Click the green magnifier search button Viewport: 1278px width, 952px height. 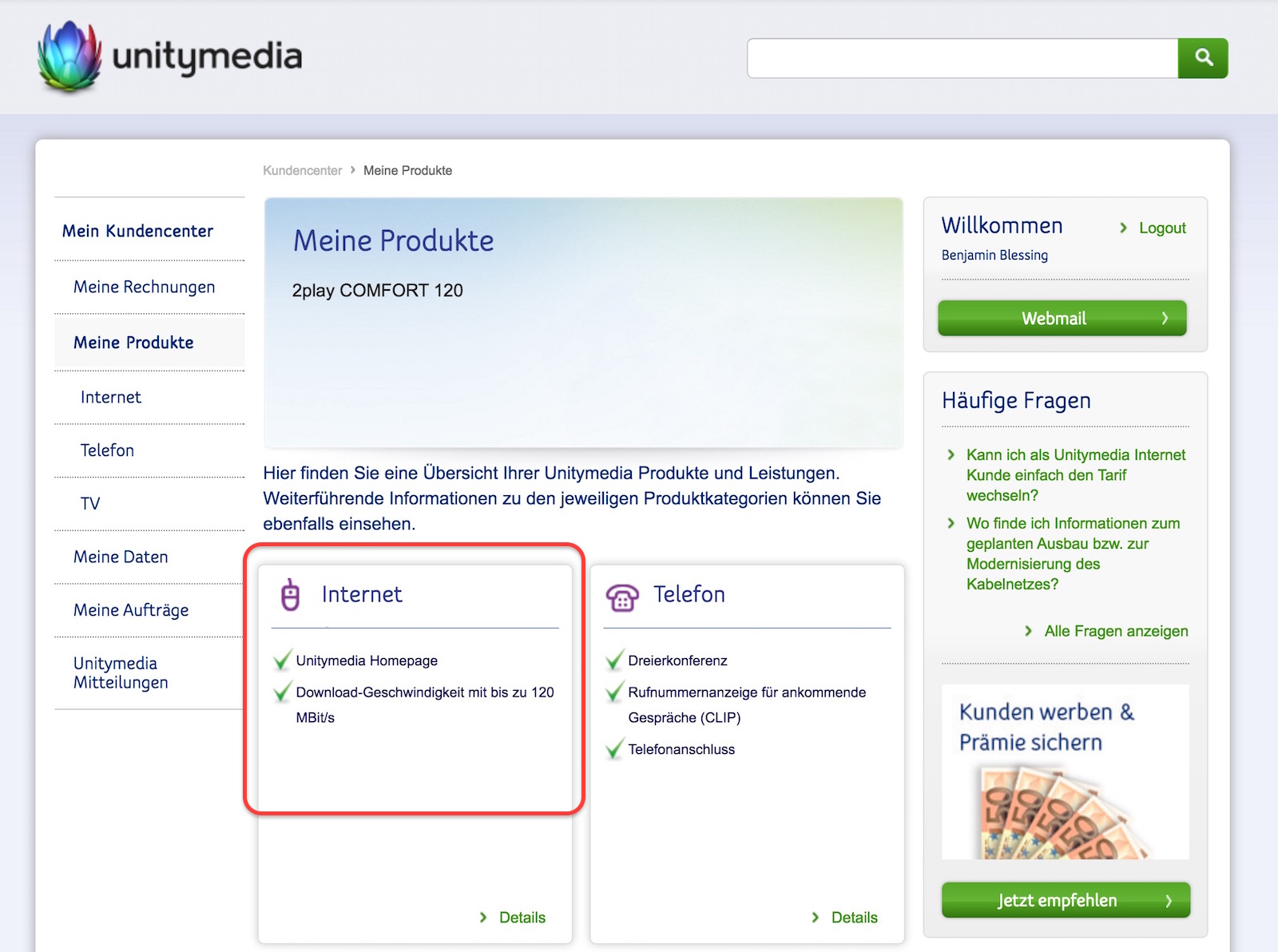point(1203,58)
